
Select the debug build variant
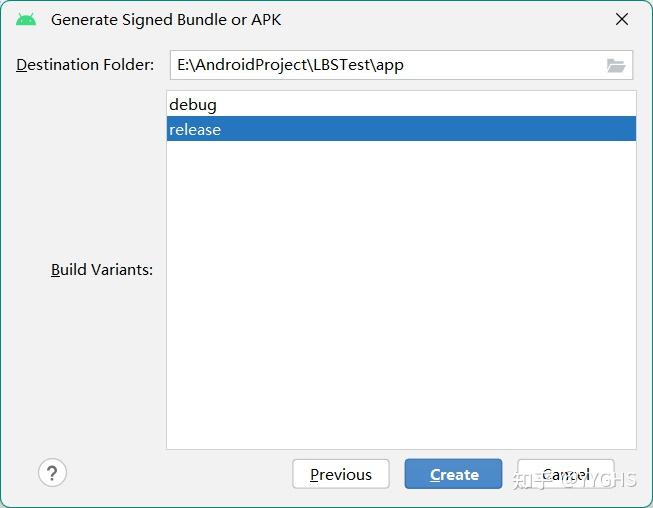400,104
